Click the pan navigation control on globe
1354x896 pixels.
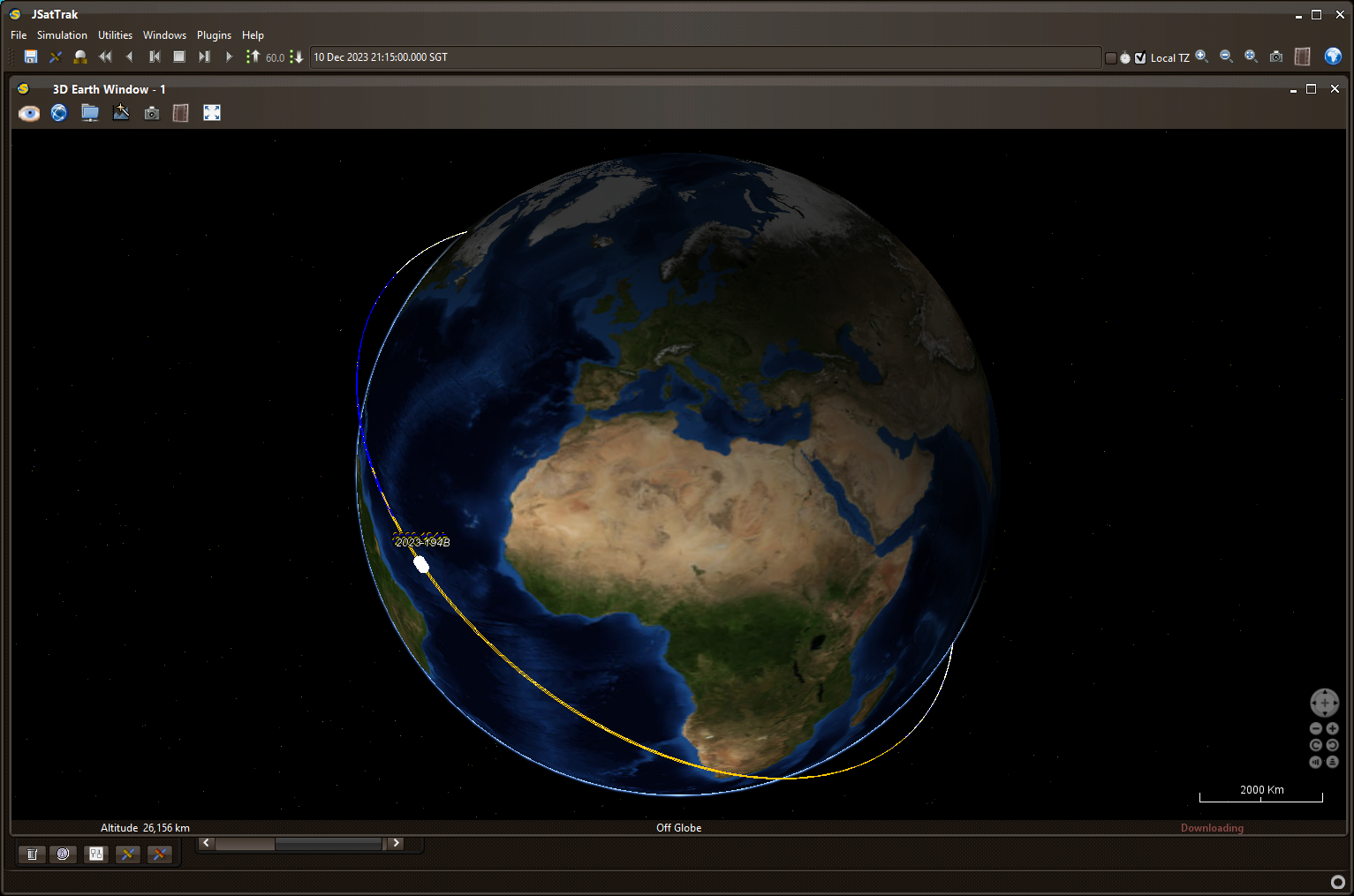click(x=1324, y=703)
